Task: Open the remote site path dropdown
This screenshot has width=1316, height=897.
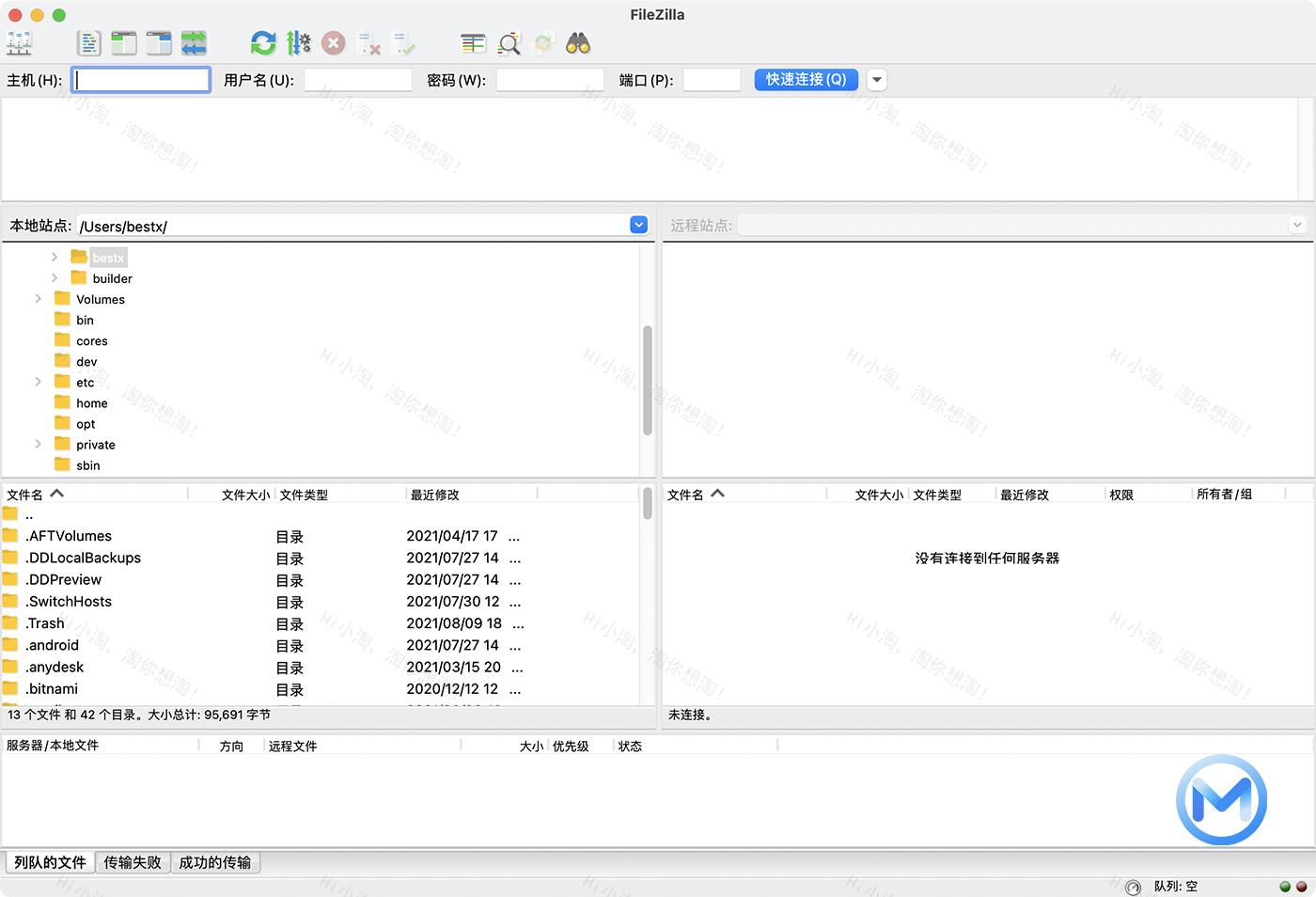Action: [x=1297, y=226]
